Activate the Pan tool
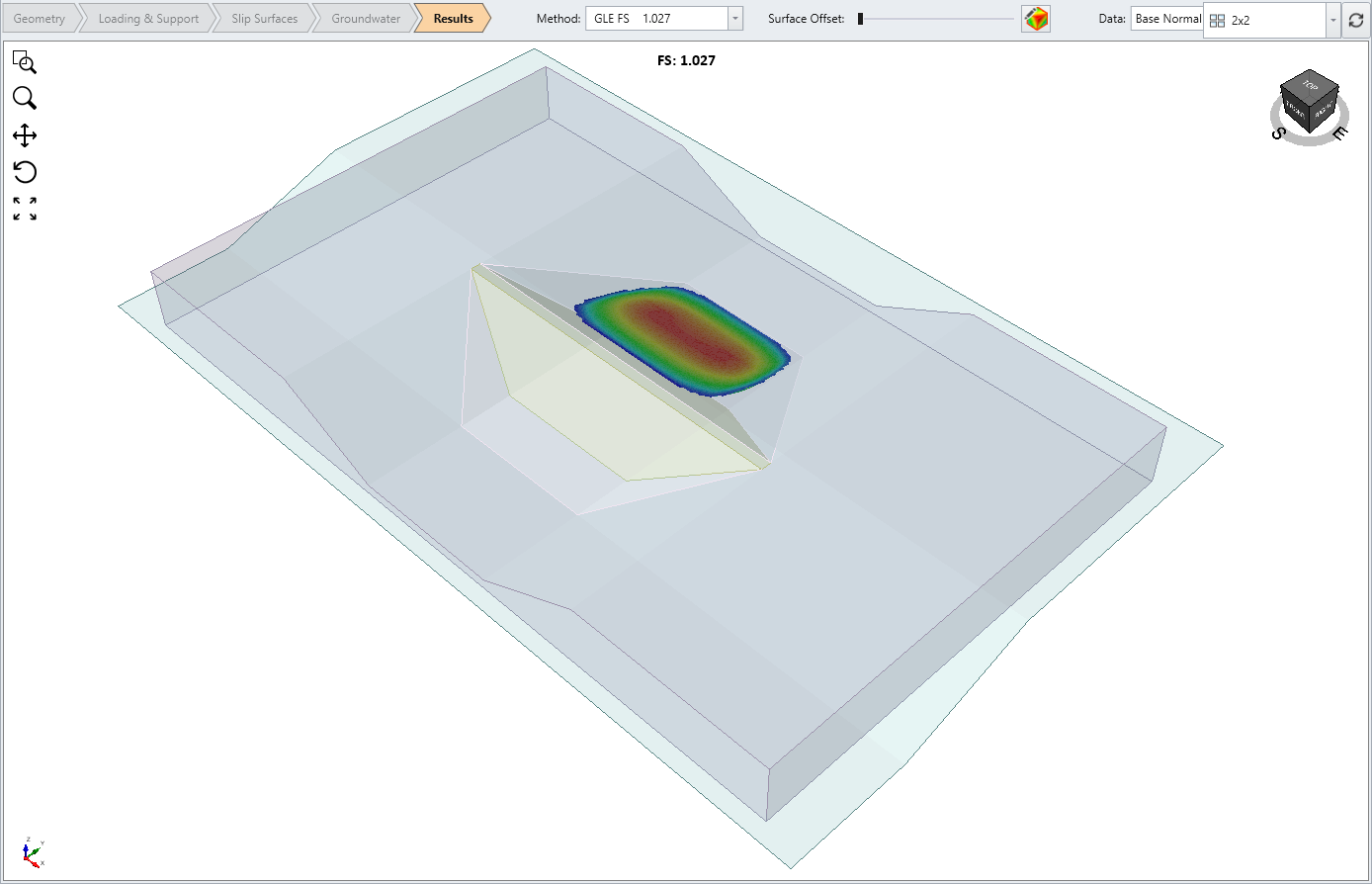The width and height of the screenshot is (1372, 884). [25, 135]
